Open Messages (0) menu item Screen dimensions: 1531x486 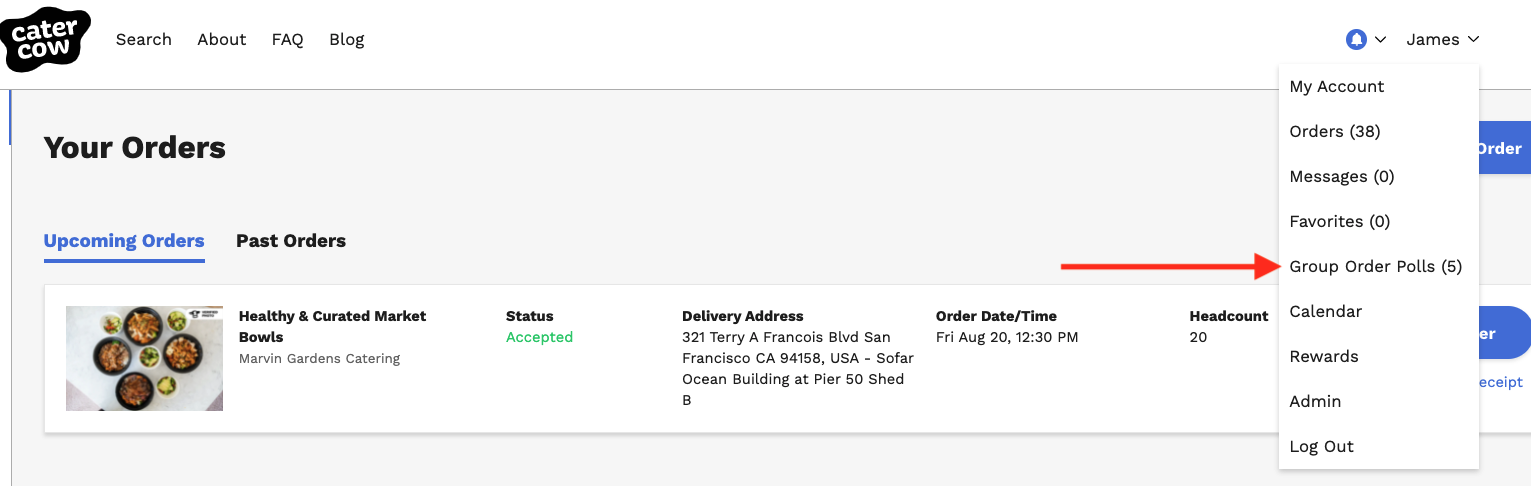(1342, 177)
